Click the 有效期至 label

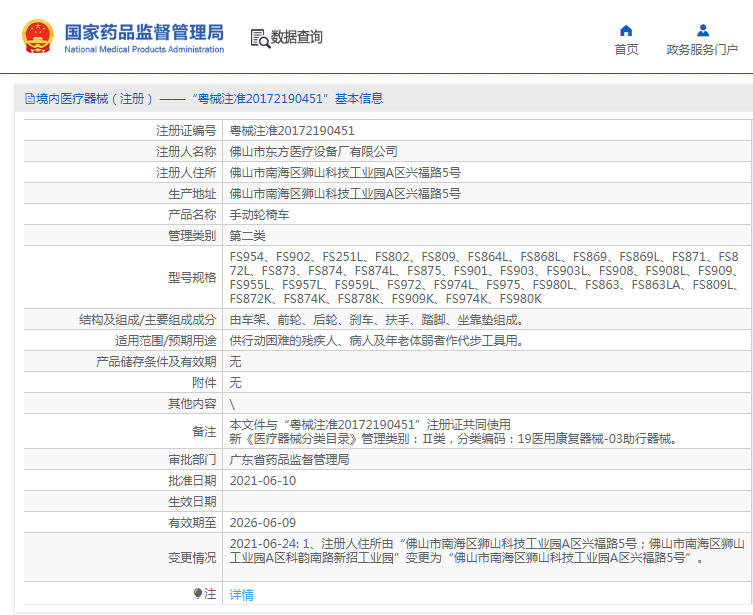click(x=192, y=523)
